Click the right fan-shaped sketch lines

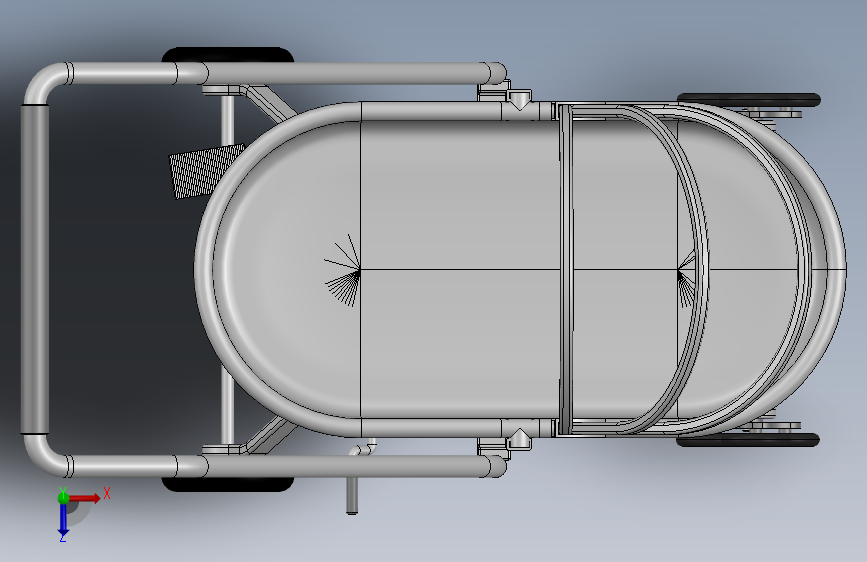686,279
